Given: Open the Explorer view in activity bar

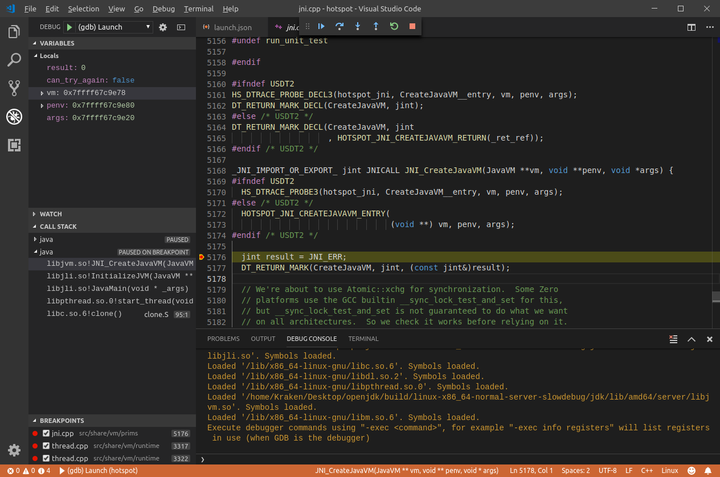Looking at the screenshot, I should (x=14, y=32).
